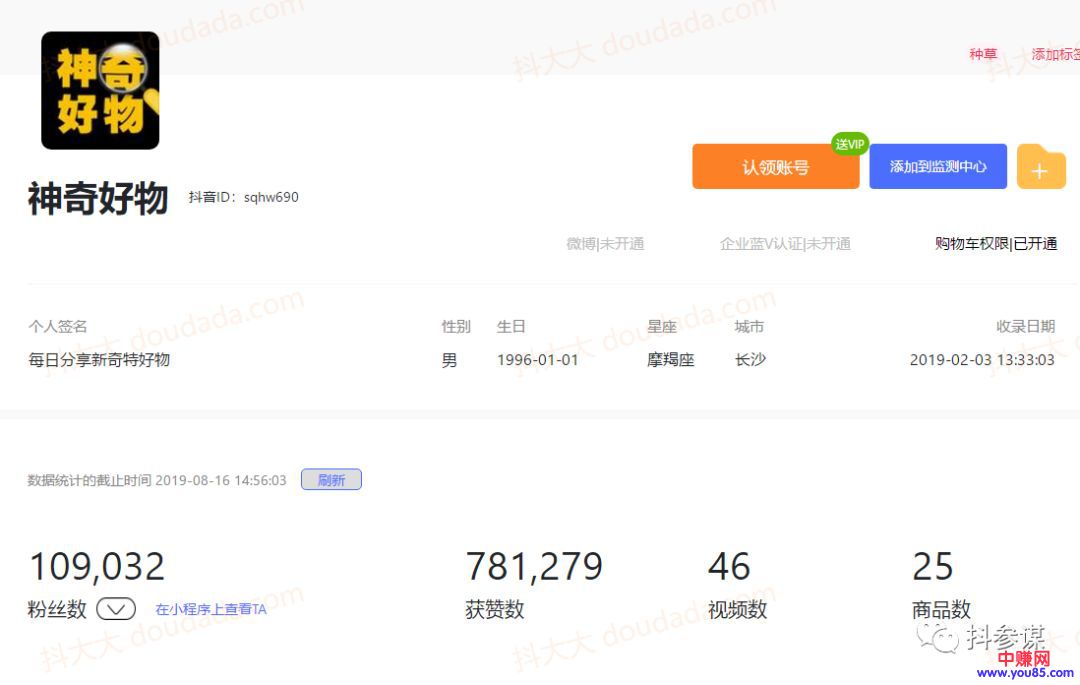Screen dimensions: 1080x685
Task: Click the yellow folder add icon
Action: (x=1041, y=168)
